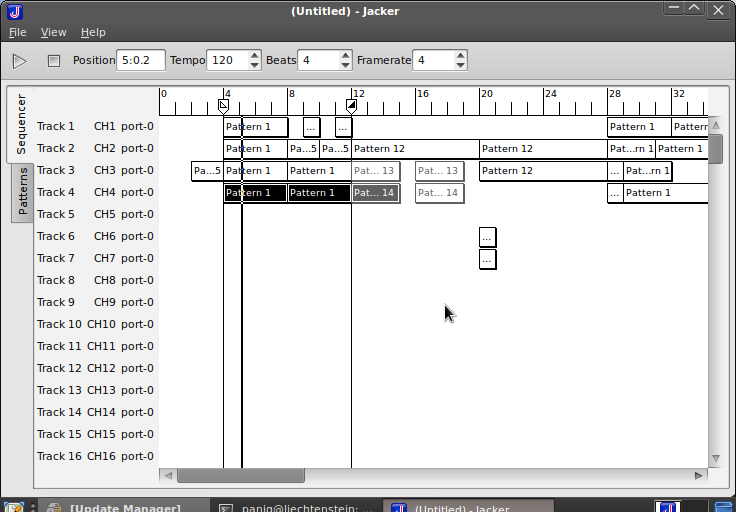Switch to the Patterns tab
736x512 pixels.
23,191
